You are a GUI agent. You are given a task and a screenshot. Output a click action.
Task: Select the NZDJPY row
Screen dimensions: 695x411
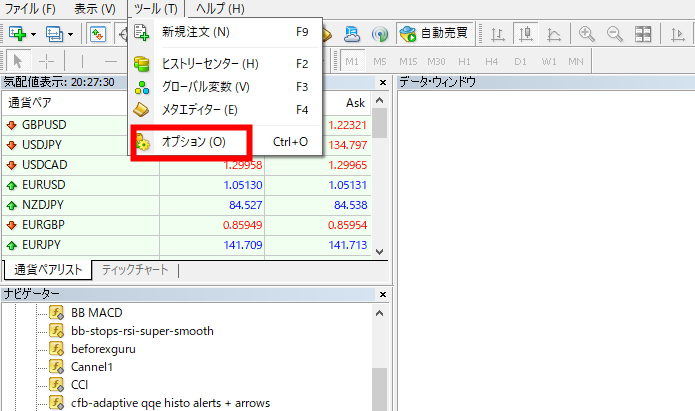click(186, 205)
